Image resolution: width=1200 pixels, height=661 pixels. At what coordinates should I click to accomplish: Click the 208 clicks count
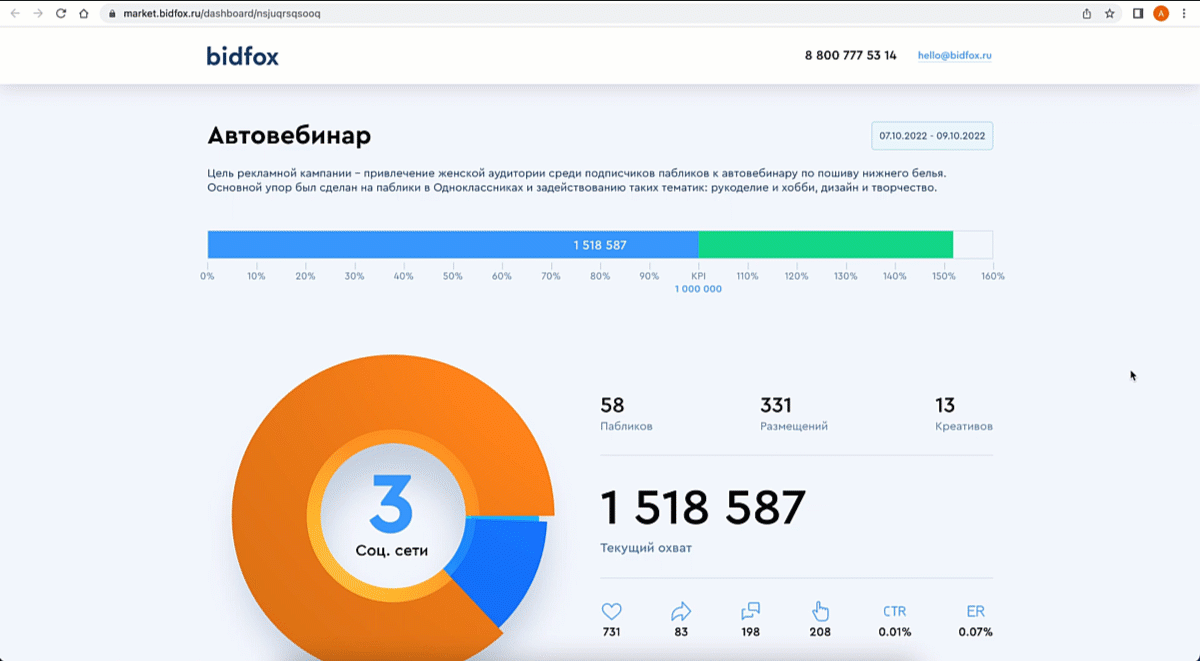(x=821, y=632)
